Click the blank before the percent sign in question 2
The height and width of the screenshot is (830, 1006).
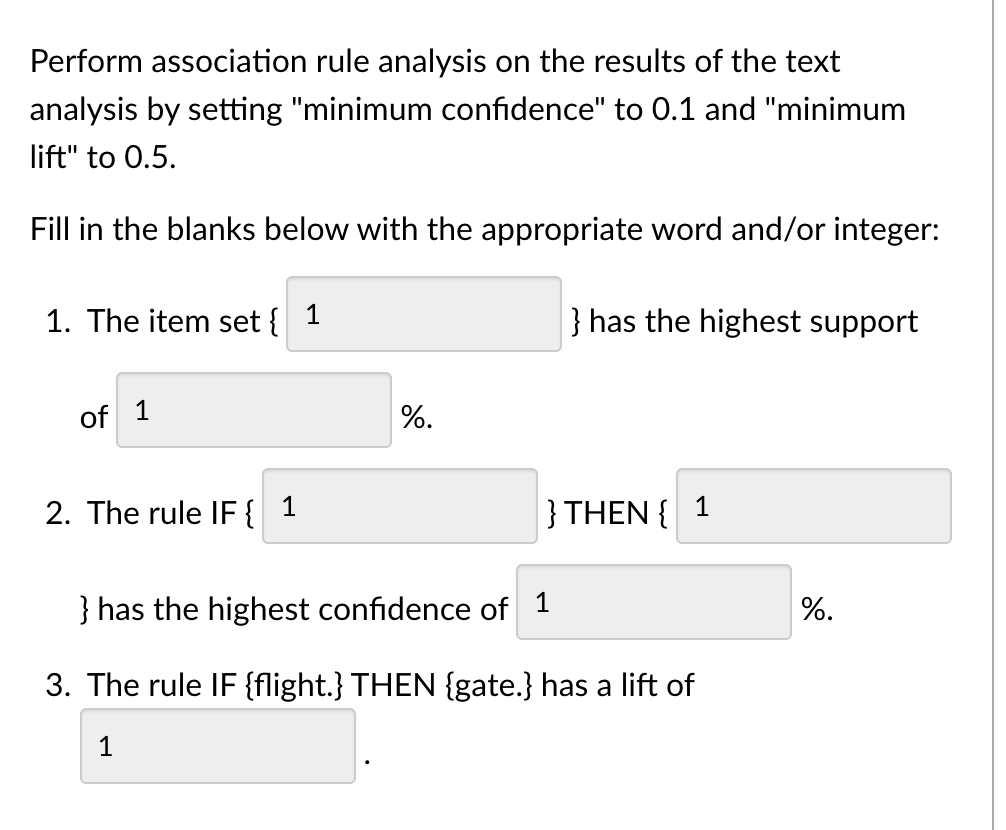[x=653, y=602]
